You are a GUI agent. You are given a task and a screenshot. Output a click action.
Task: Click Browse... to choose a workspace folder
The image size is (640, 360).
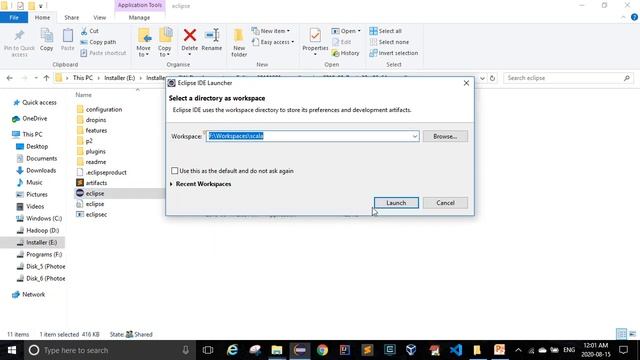(x=445, y=136)
